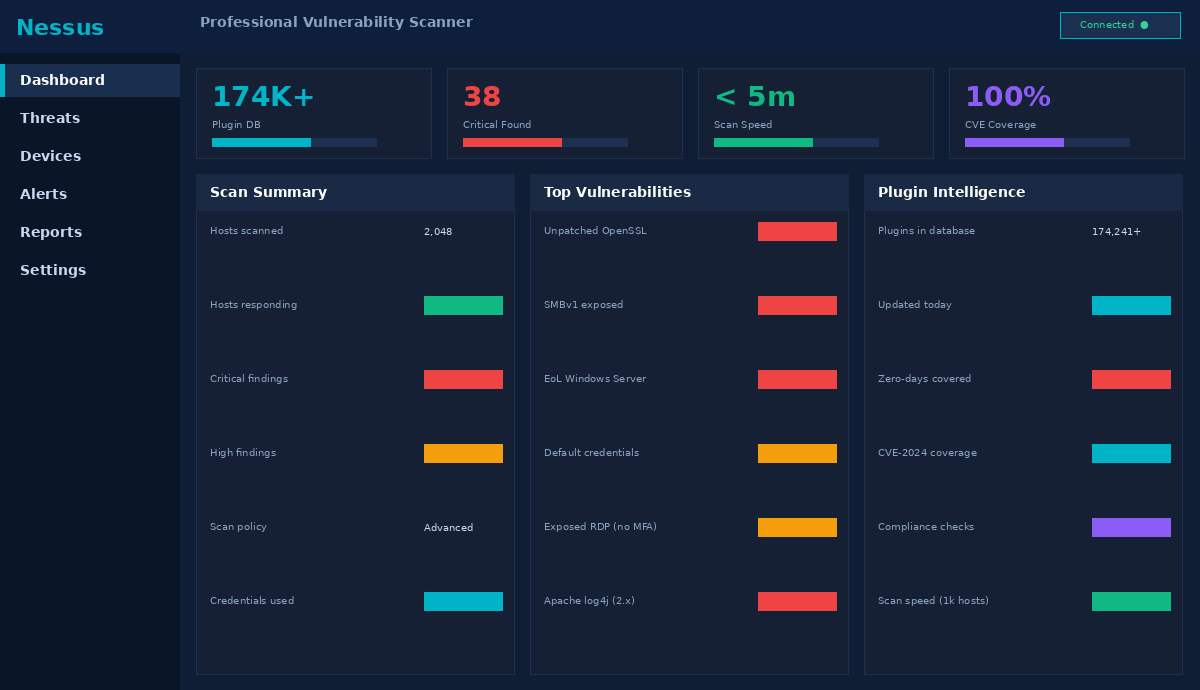Click the CVE Coverage purple progress bar
Screen dimensions: 1200x690
1047,143
